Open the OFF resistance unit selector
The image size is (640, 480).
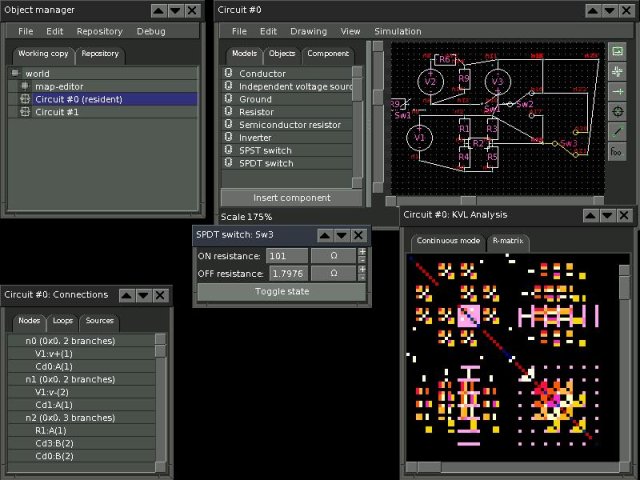(x=333, y=273)
